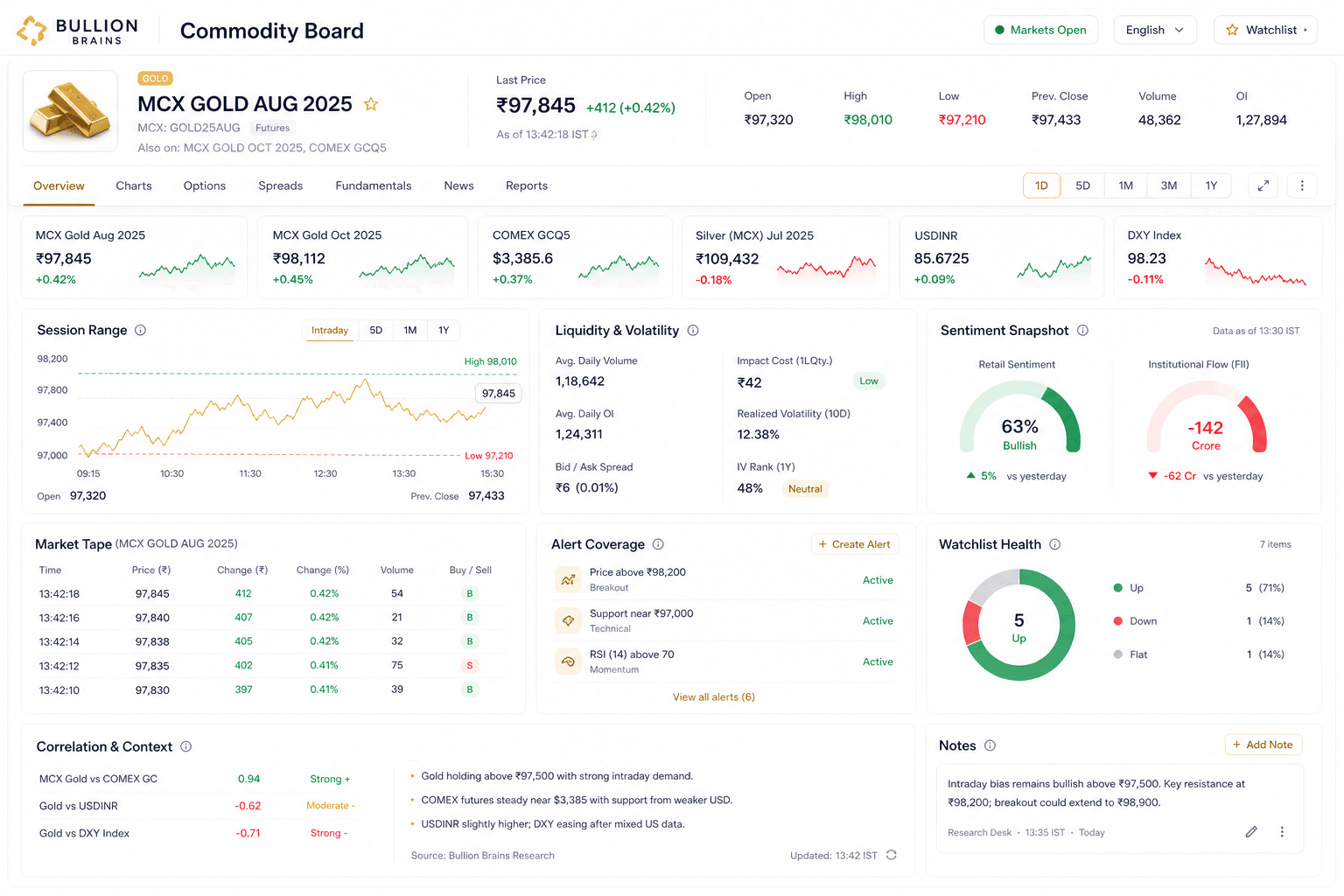This screenshot has width=1344, height=896.
Task: Open the three-dot more options menu
Action: pyautogui.click(x=1302, y=185)
